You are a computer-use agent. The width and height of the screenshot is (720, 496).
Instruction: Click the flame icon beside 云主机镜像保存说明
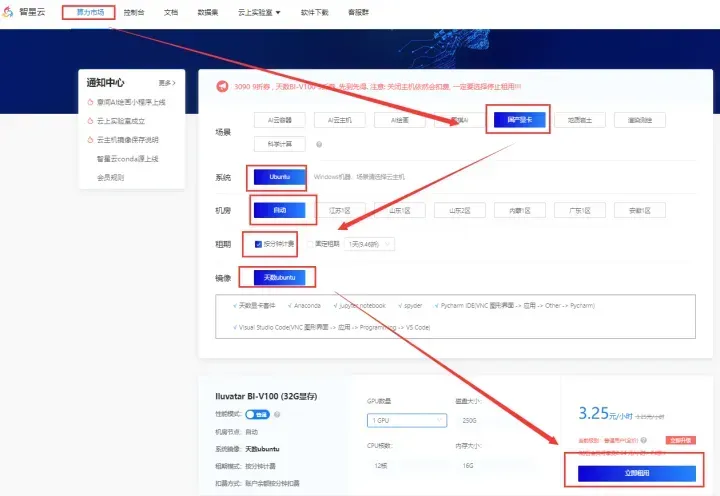point(90,140)
